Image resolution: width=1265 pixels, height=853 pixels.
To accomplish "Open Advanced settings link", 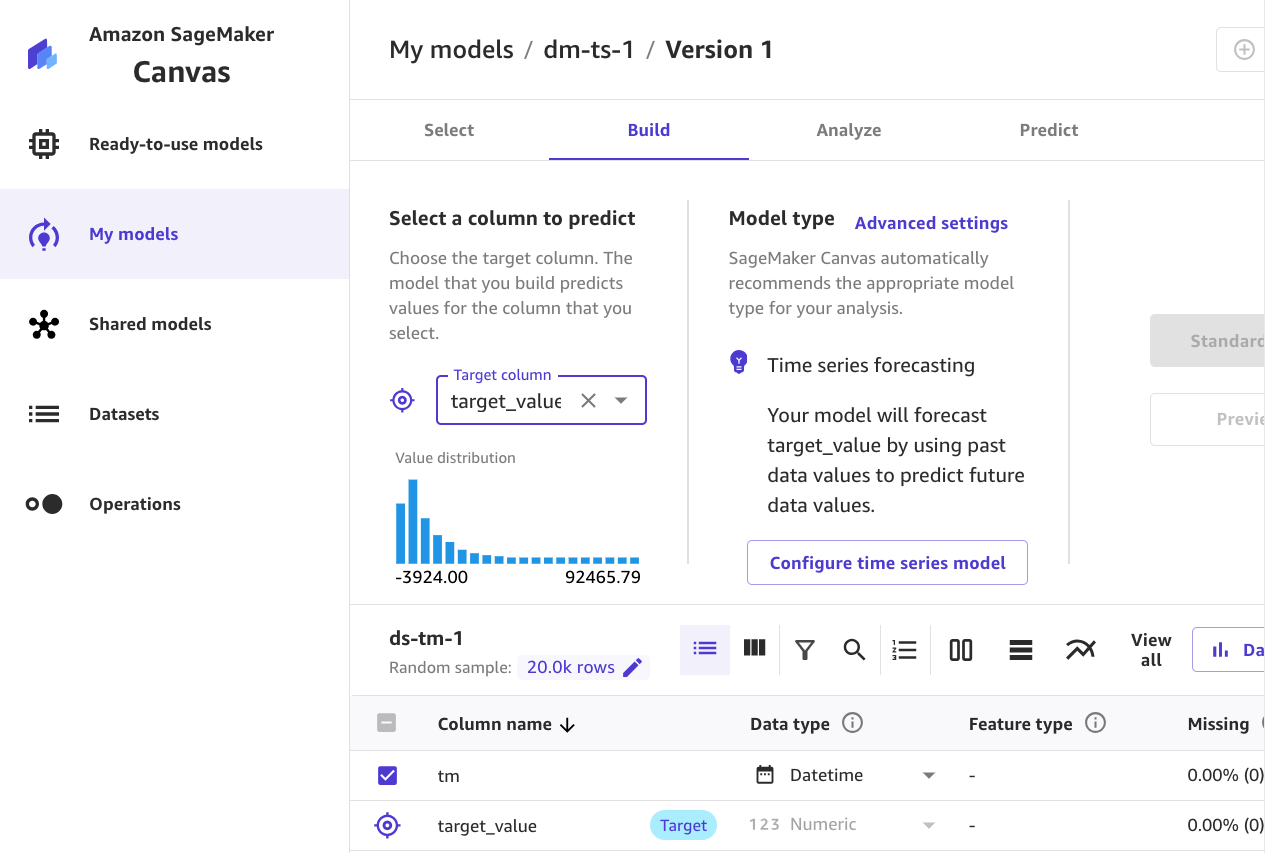I will 931,223.
